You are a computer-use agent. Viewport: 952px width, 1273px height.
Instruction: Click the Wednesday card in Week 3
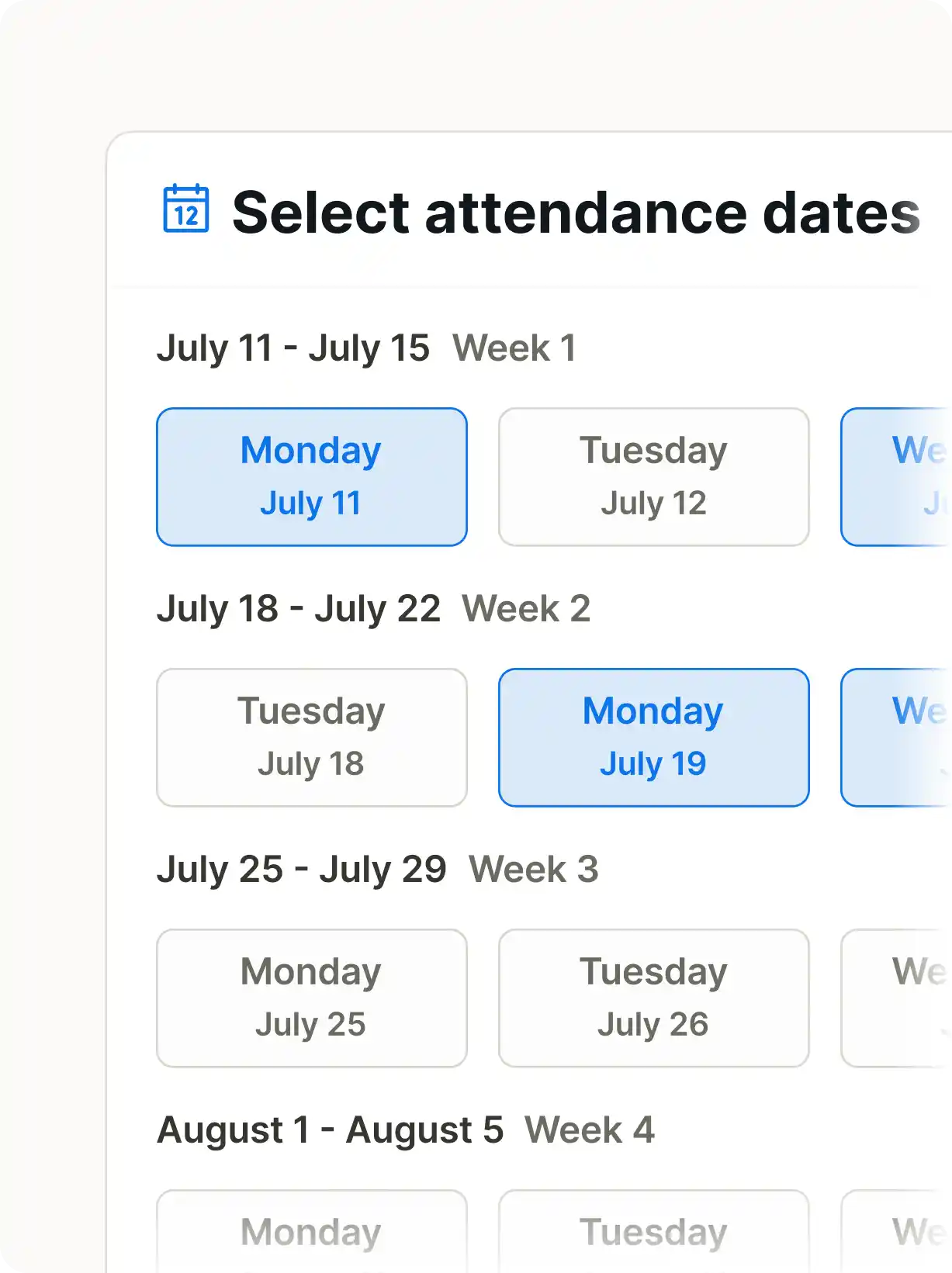(904, 997)
